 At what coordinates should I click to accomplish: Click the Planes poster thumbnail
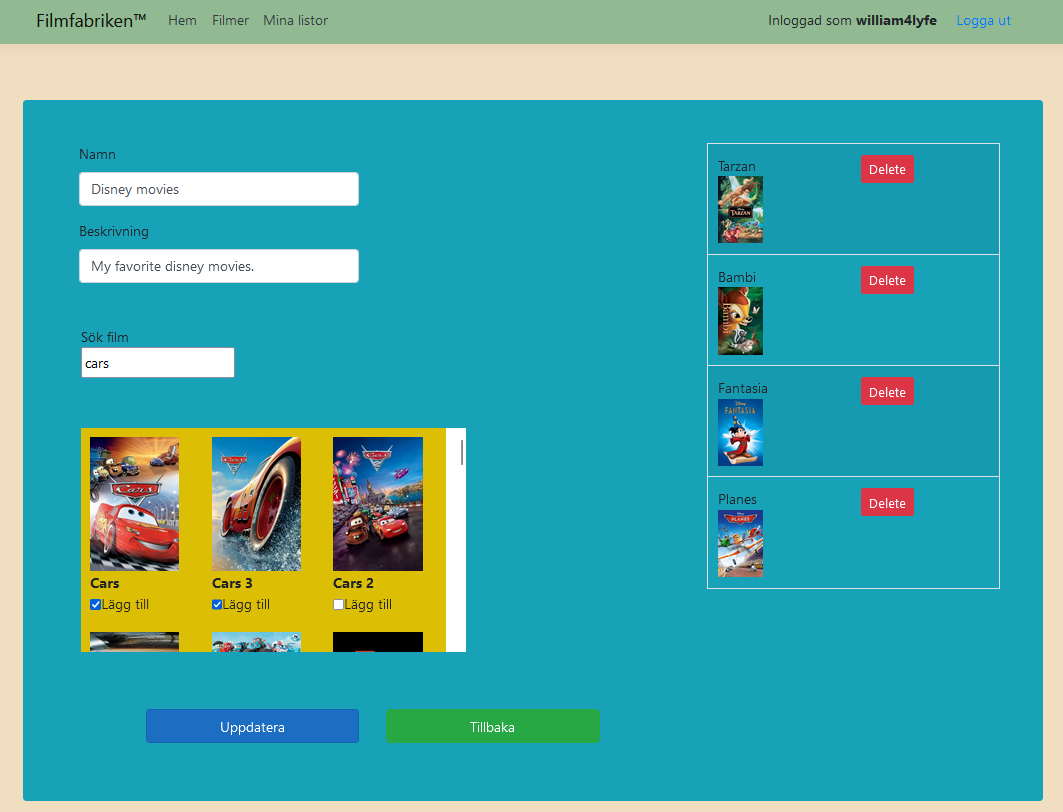click(740, 544)
